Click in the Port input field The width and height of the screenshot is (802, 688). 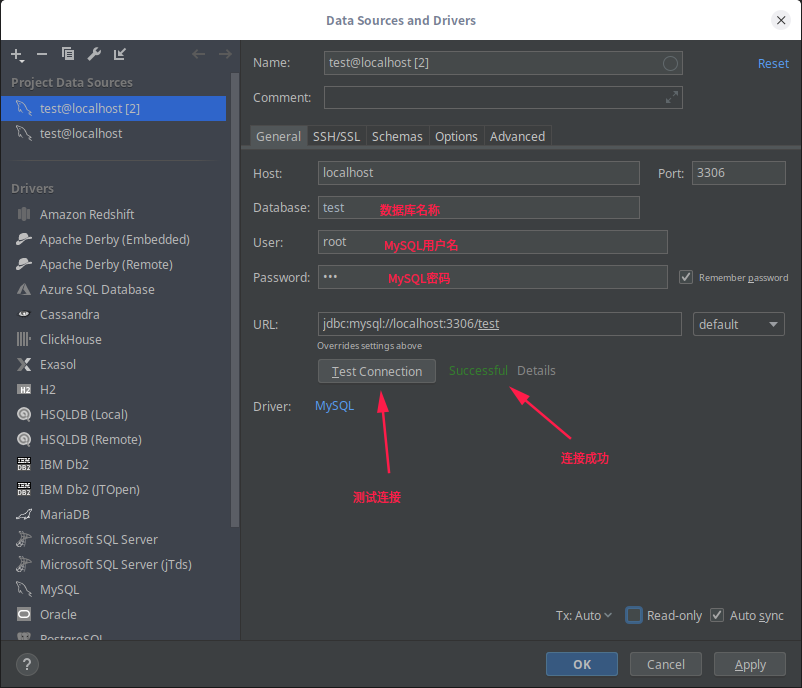(739, 173)
